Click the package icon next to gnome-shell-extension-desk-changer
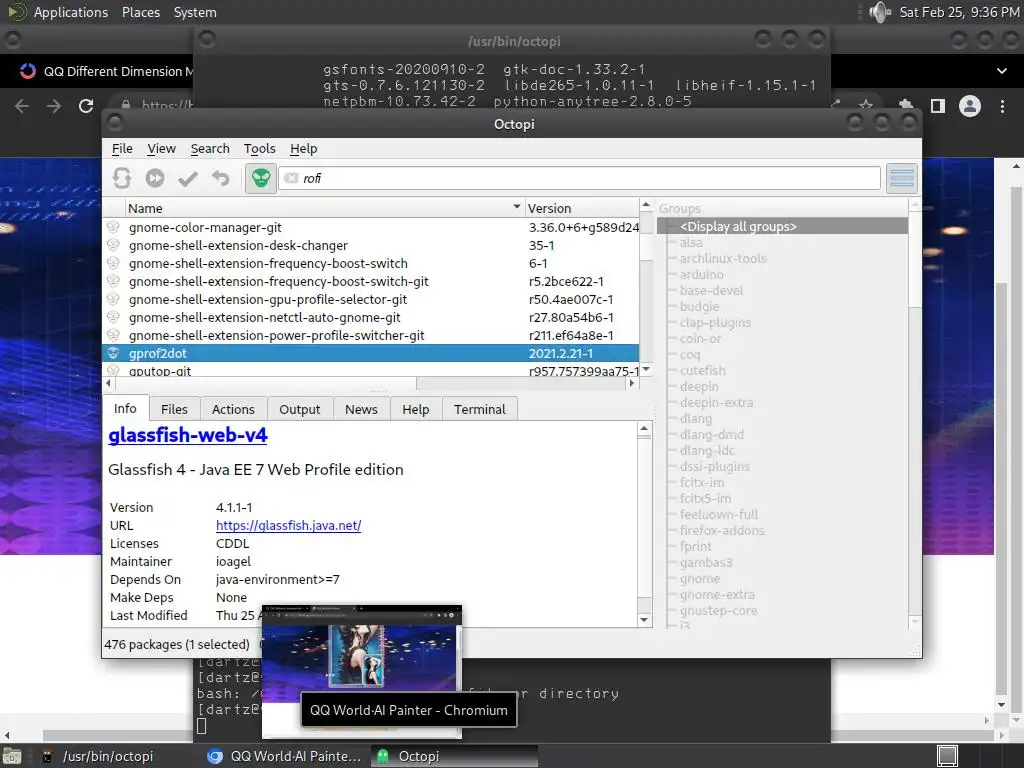The image size is (1024, 768). 114,246
